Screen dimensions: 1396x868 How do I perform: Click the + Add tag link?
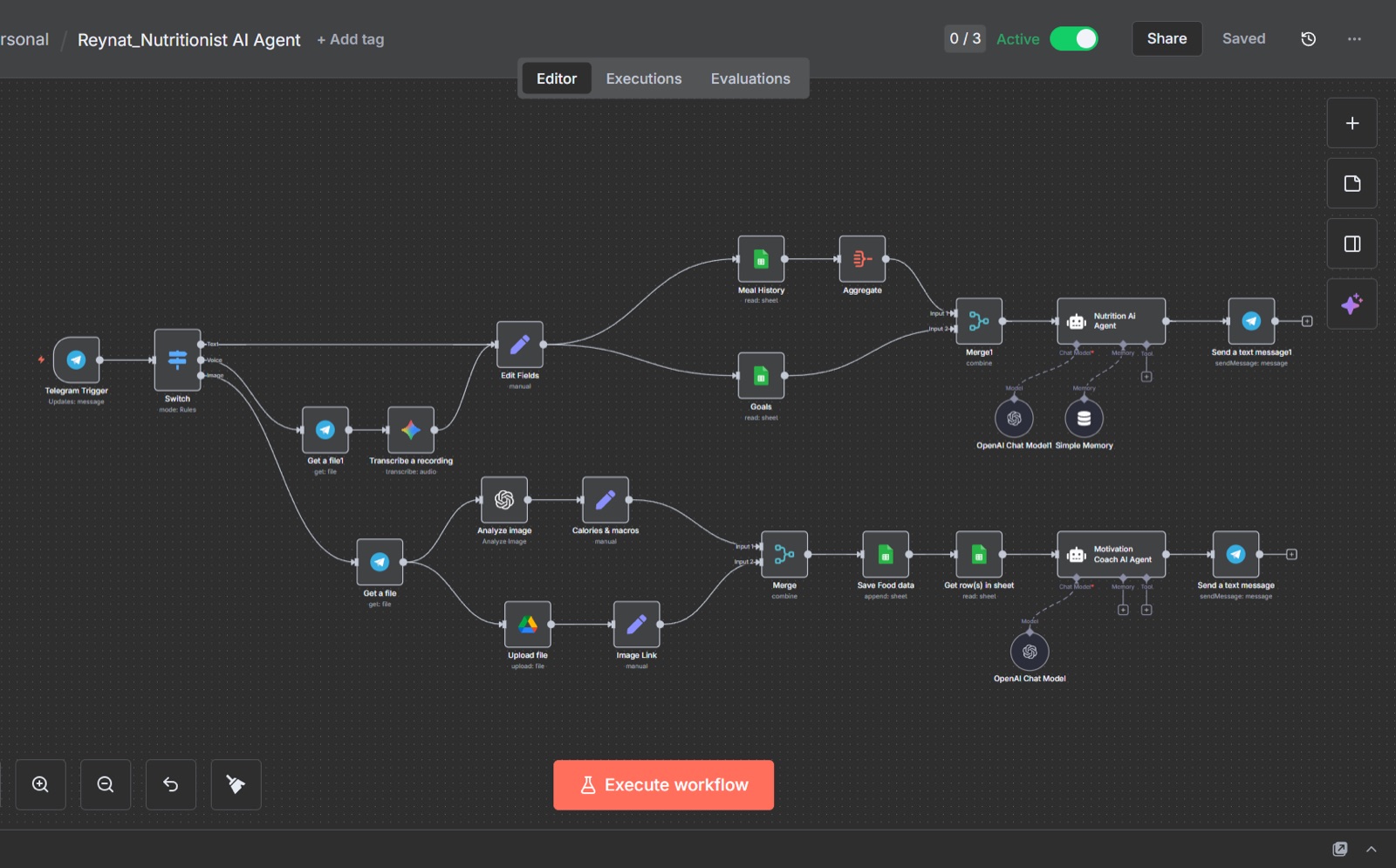(x=350, y=39)
